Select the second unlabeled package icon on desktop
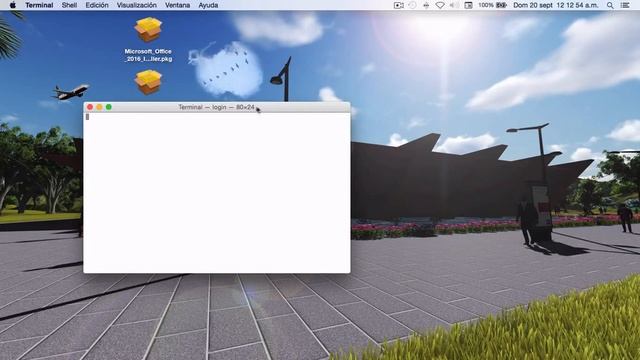Viewport: 640px width, 360px height. tap(148, 82)
